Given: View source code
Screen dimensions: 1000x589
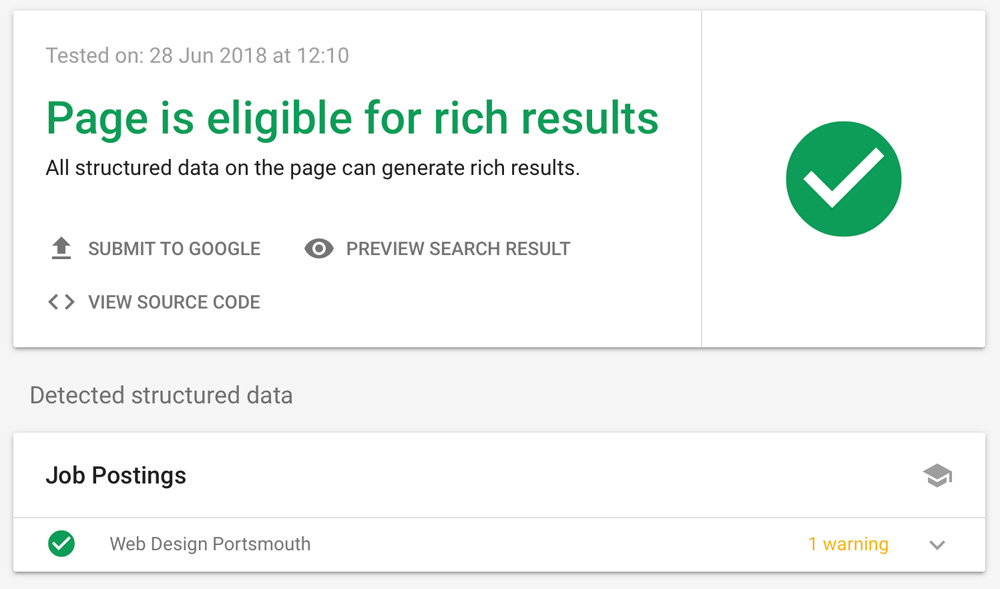Looking at the screenshot, I should click(154, 302).
